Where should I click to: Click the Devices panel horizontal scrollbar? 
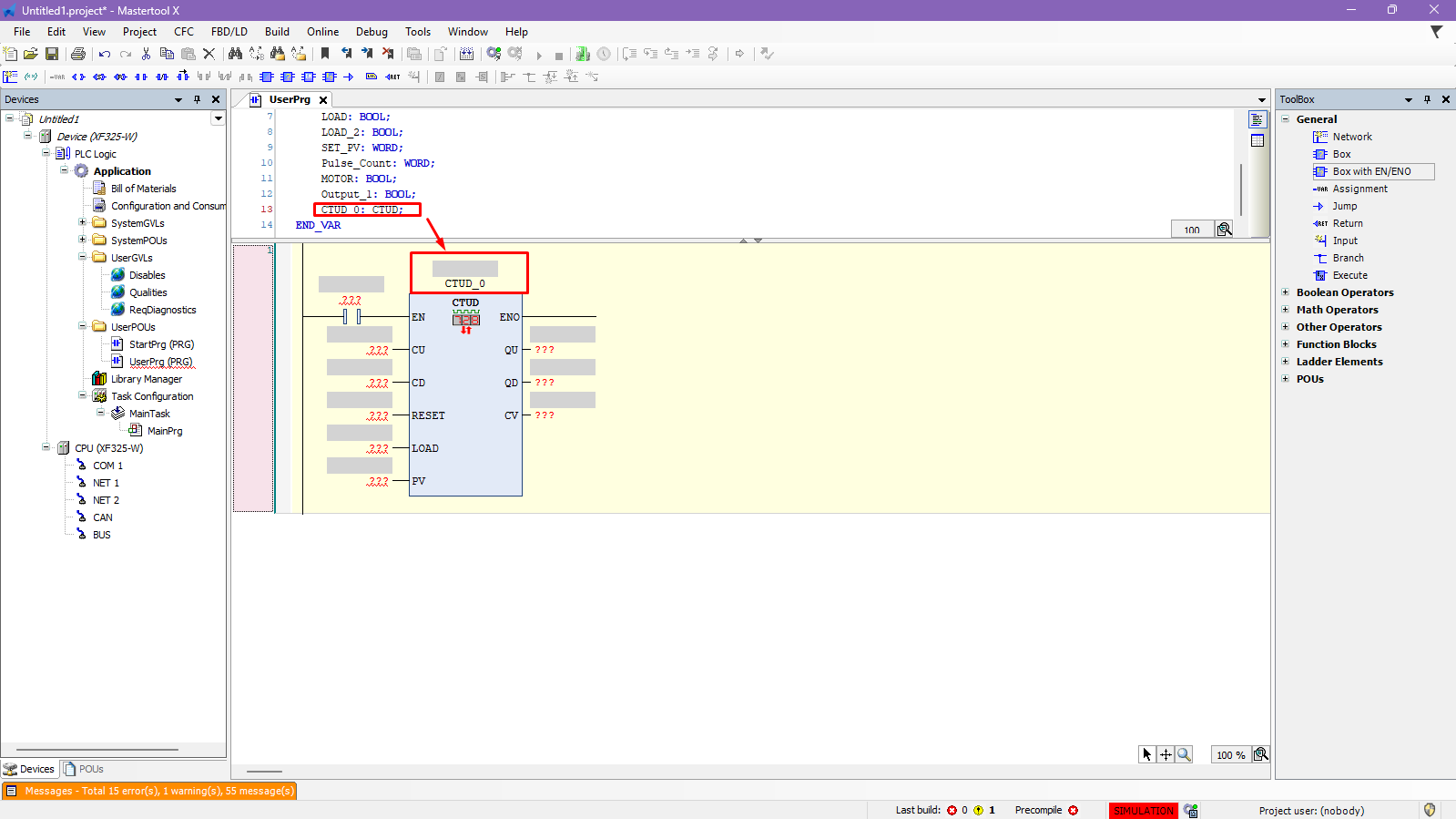[x=97, y=750]
